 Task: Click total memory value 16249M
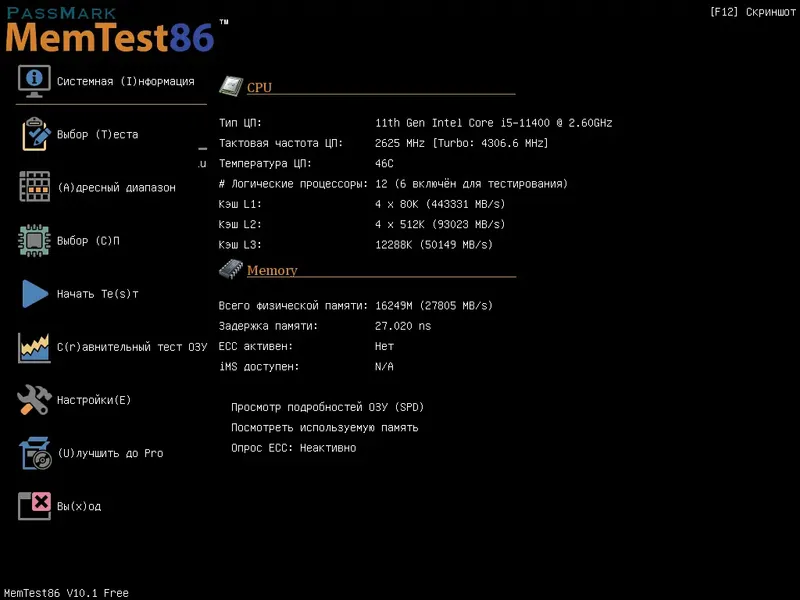[x=434, y=306]
